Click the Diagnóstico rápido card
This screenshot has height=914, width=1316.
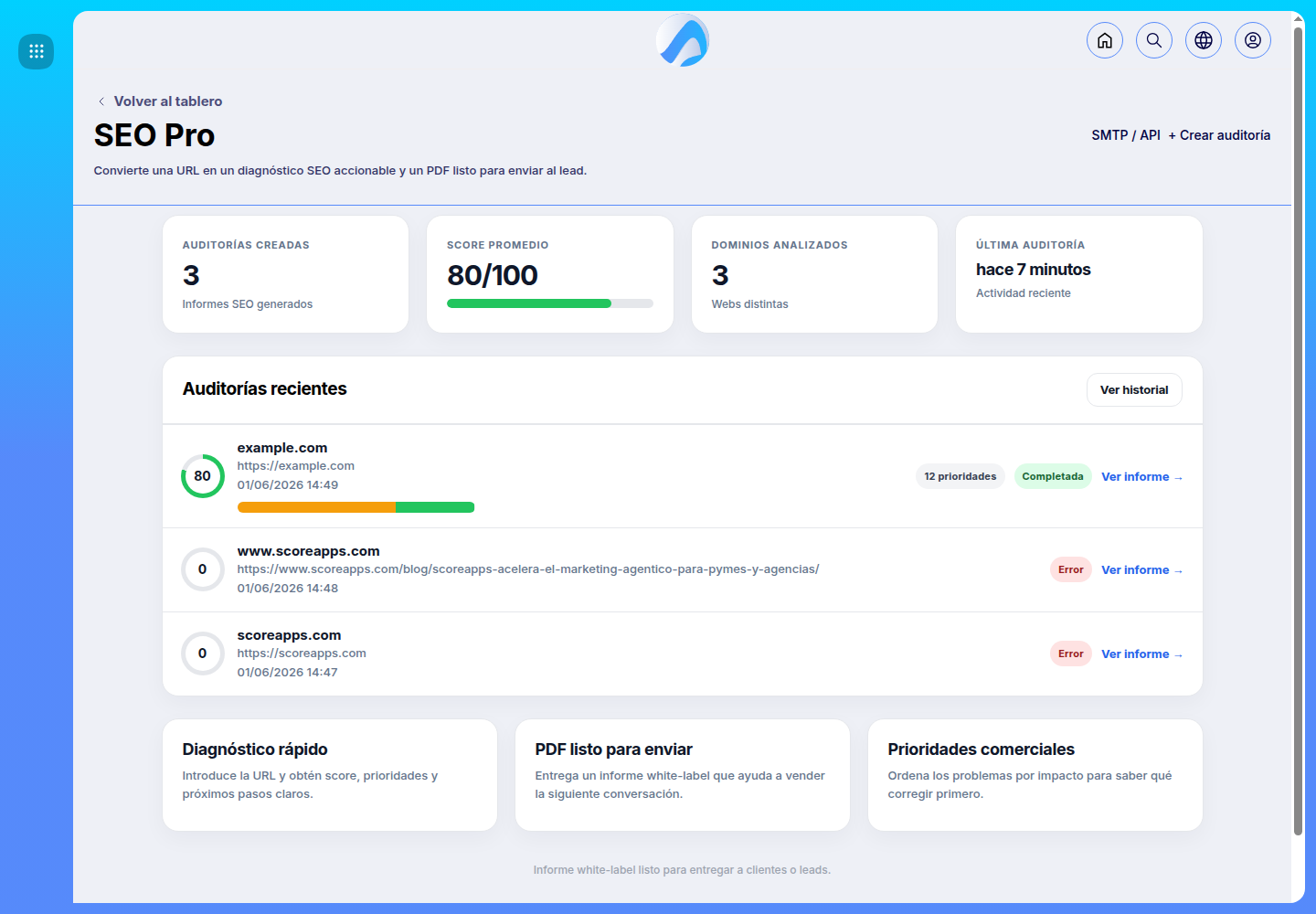coord(330,775)
